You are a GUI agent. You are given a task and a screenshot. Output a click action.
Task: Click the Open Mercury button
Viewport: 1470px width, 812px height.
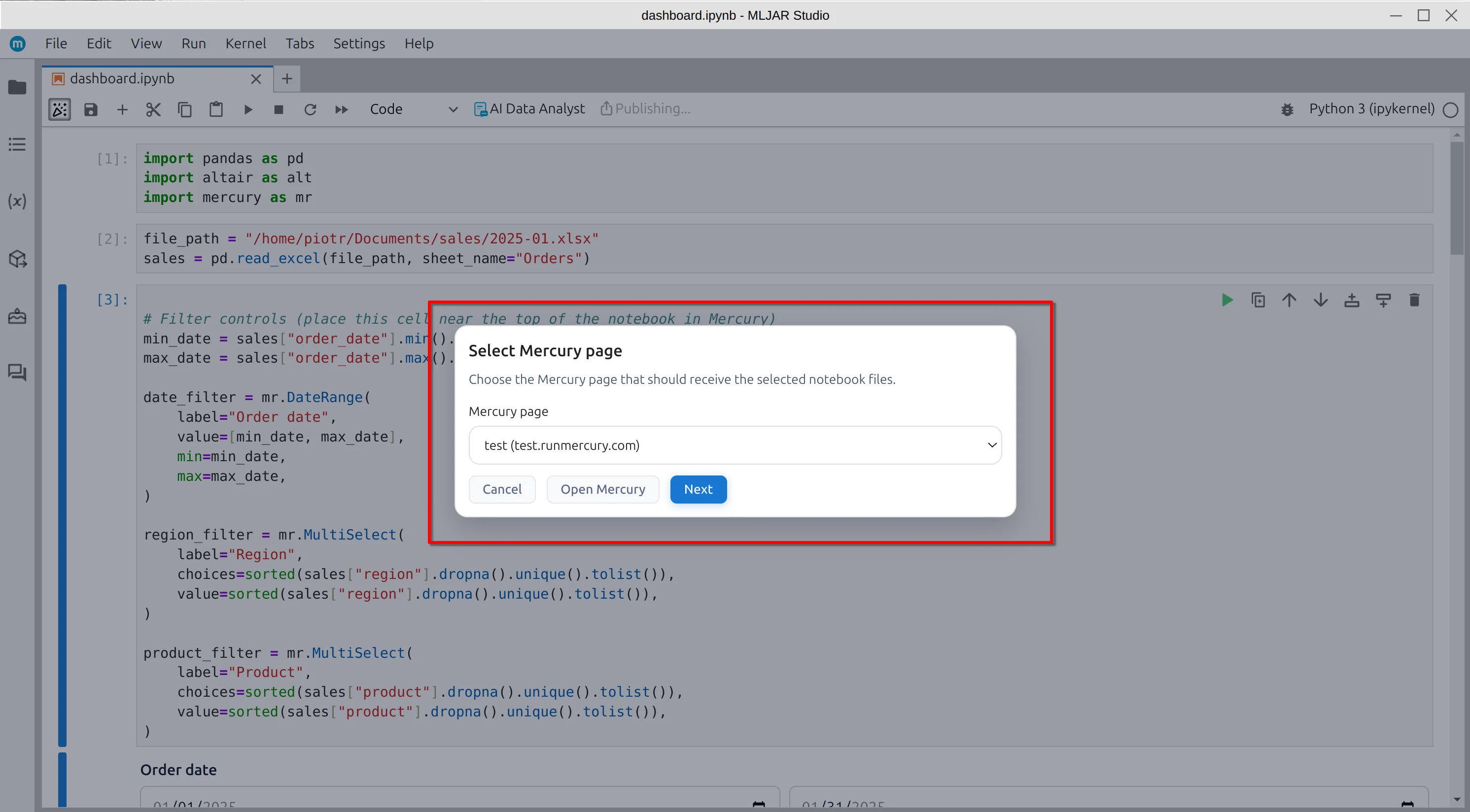pyautogui.click(x=602, y=489)
